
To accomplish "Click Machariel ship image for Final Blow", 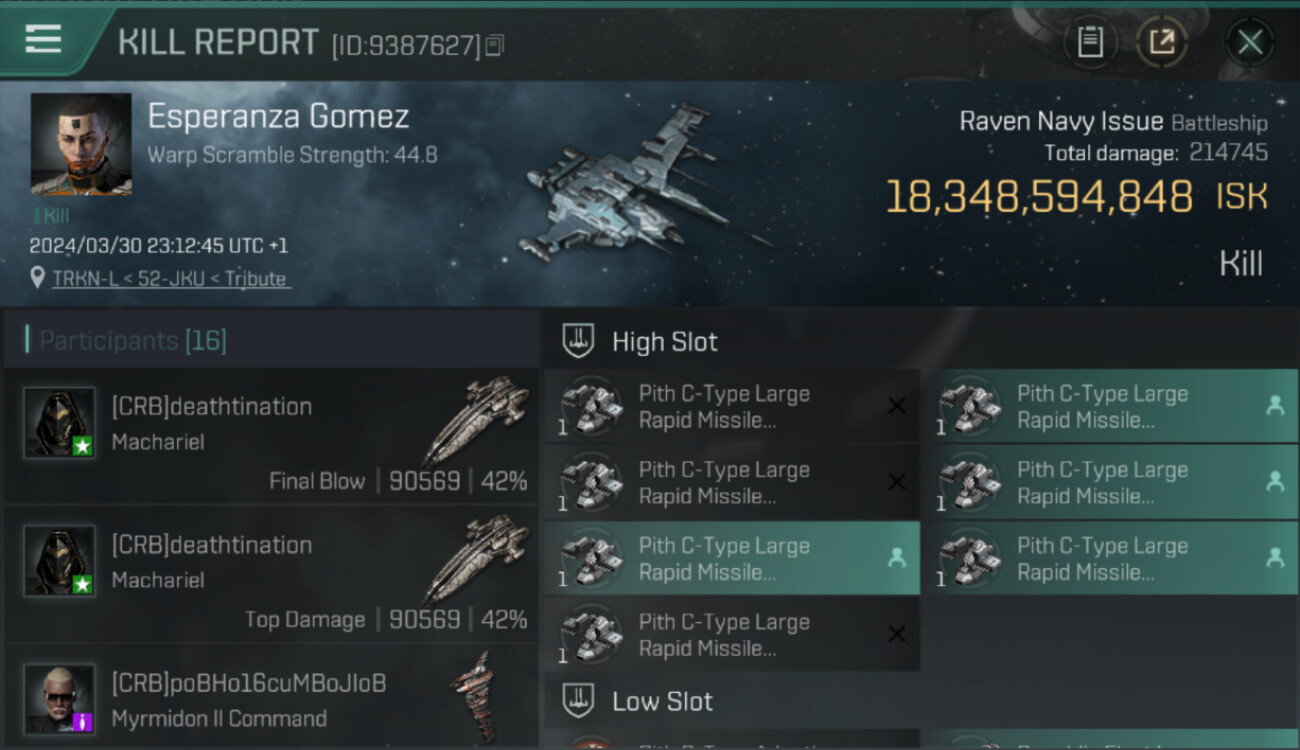I will pyautogui.click(x=477, y=420).
